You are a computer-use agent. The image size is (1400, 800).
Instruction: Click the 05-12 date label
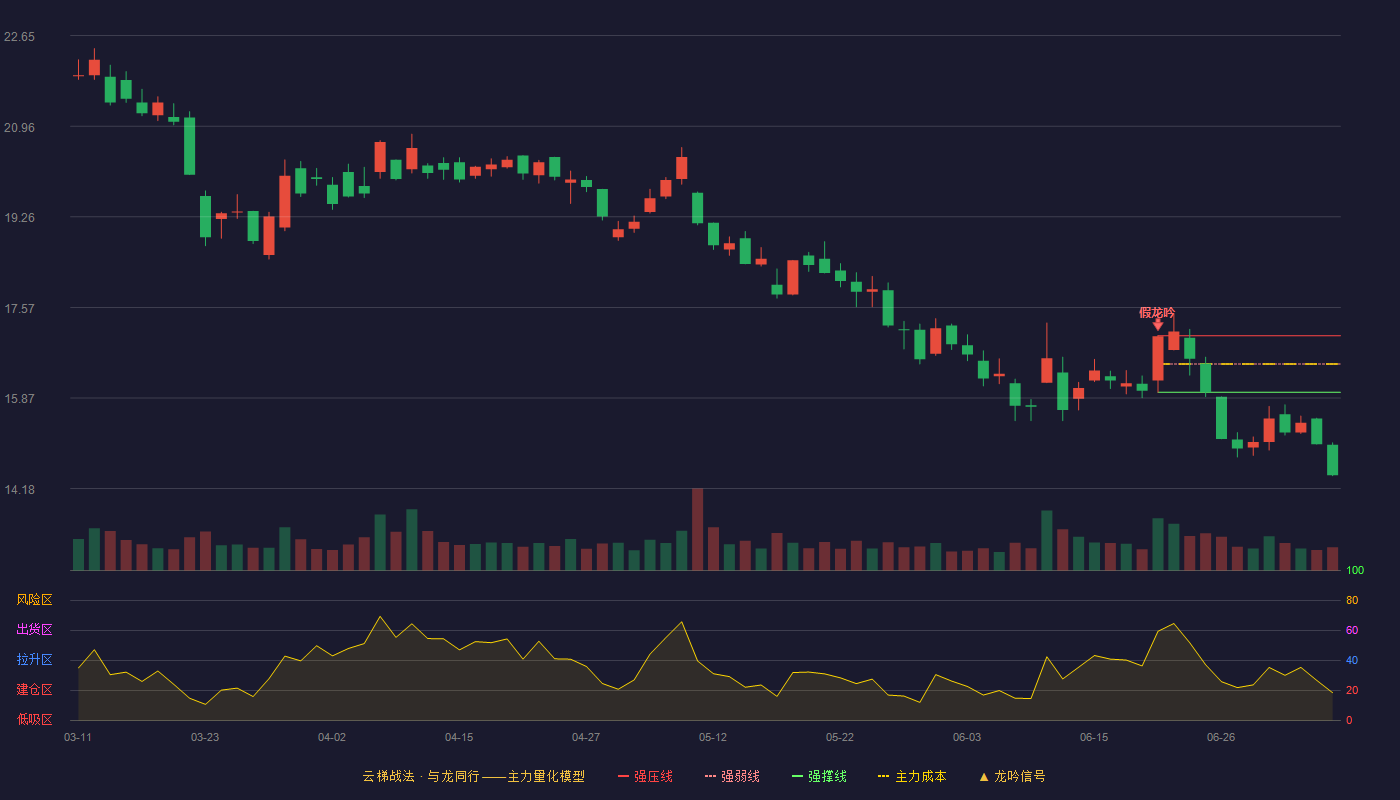tap(713, 737)
